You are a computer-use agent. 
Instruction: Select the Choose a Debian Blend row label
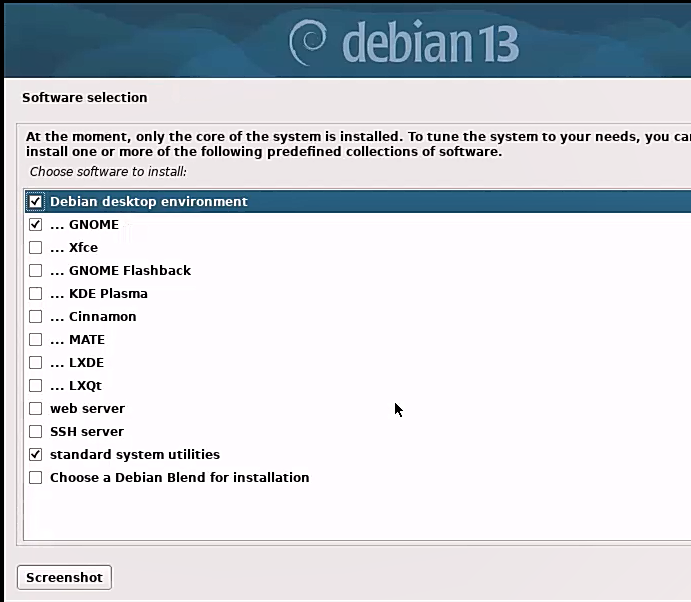coord(179,478)
